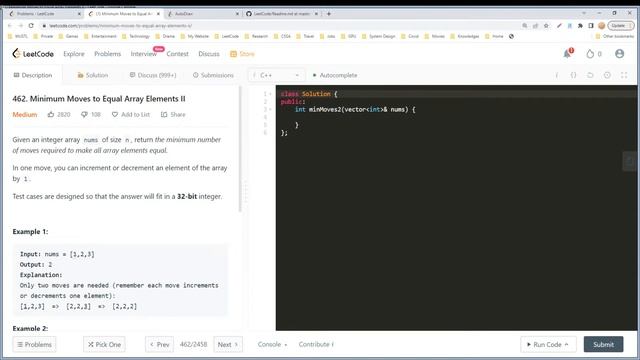Open the notifications bell icon
This screenshot has width=640, height=360.
click(x=568, y=53)
